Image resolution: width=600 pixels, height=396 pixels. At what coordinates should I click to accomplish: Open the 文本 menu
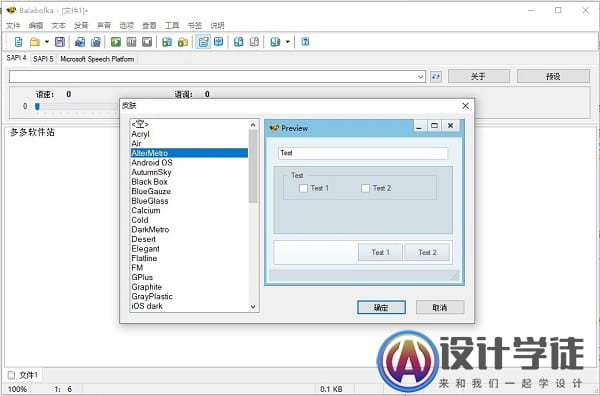(58, 25)
